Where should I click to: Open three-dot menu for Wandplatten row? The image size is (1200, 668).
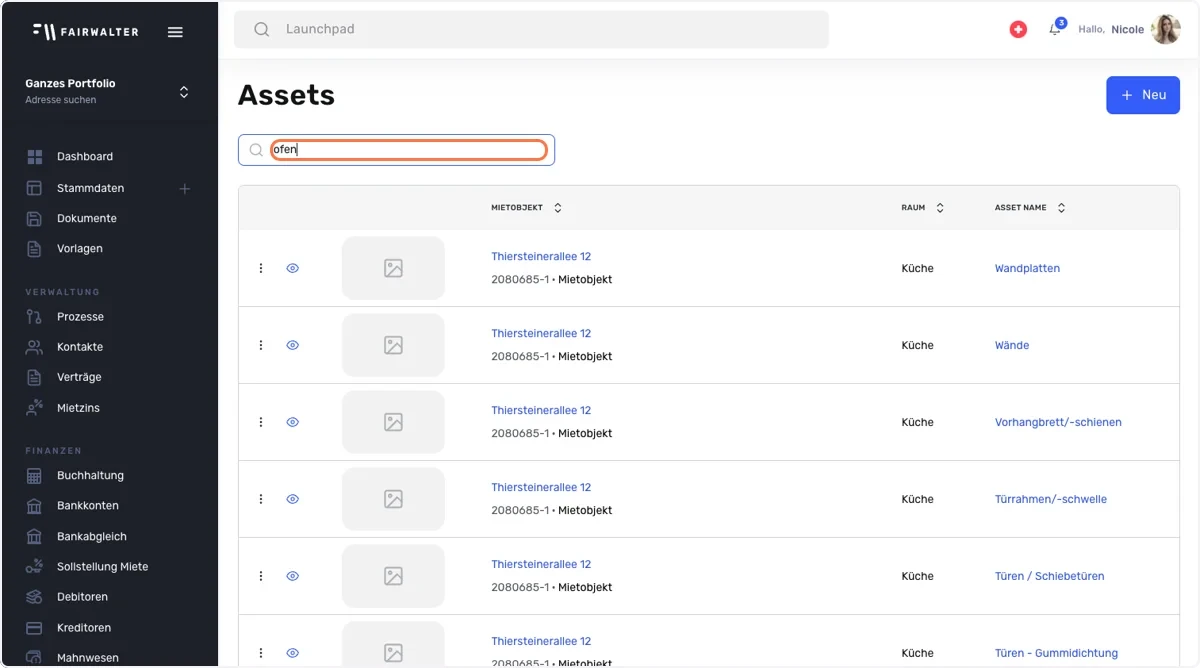click(261, 268)
